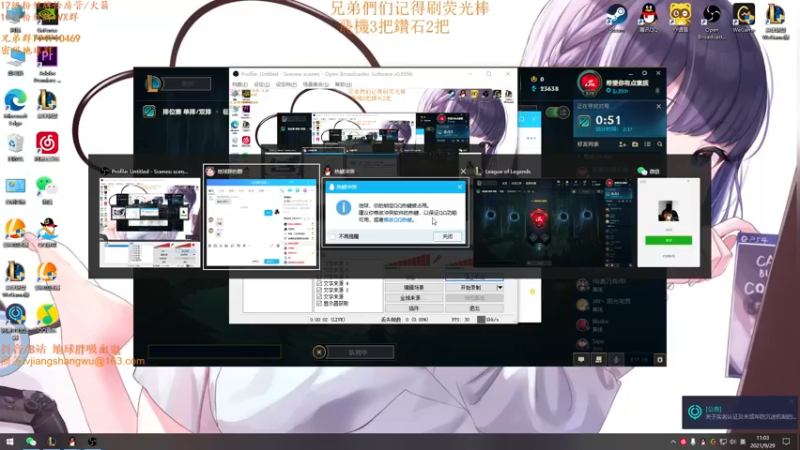This screenshot has height=450, width=800.
Task: Open League client settings gear icon
Action: [x=644, y=73]
